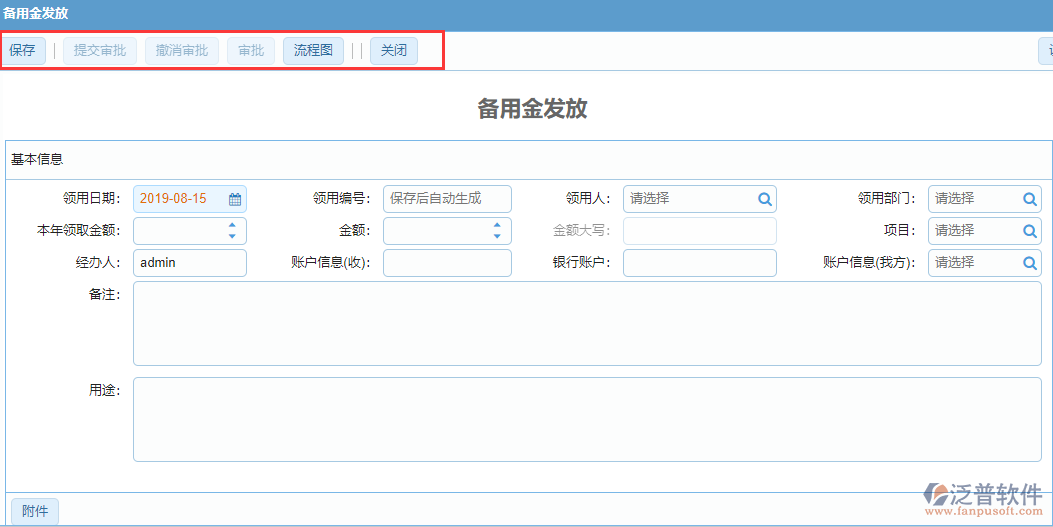1053x527 pixels.
Task: Click the 保存 save button
Action: 24,51
